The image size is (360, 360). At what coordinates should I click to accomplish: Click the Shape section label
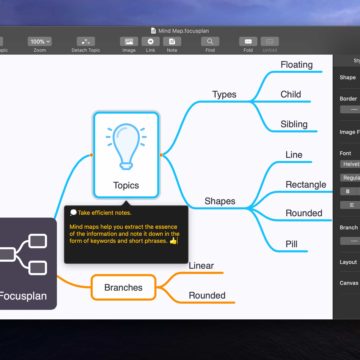(348, 77)
